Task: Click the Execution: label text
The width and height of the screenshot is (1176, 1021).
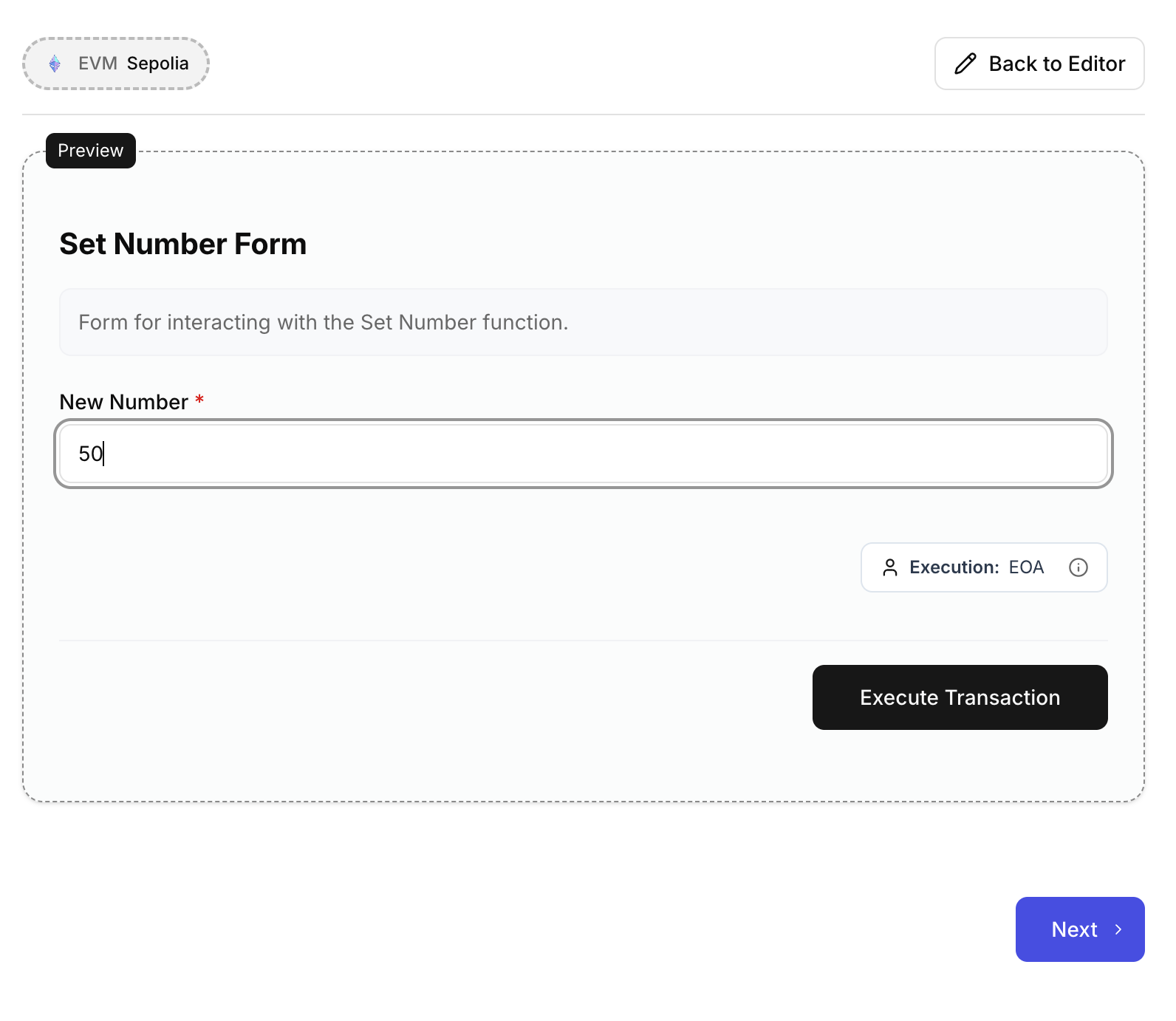Action: [954, 567]
